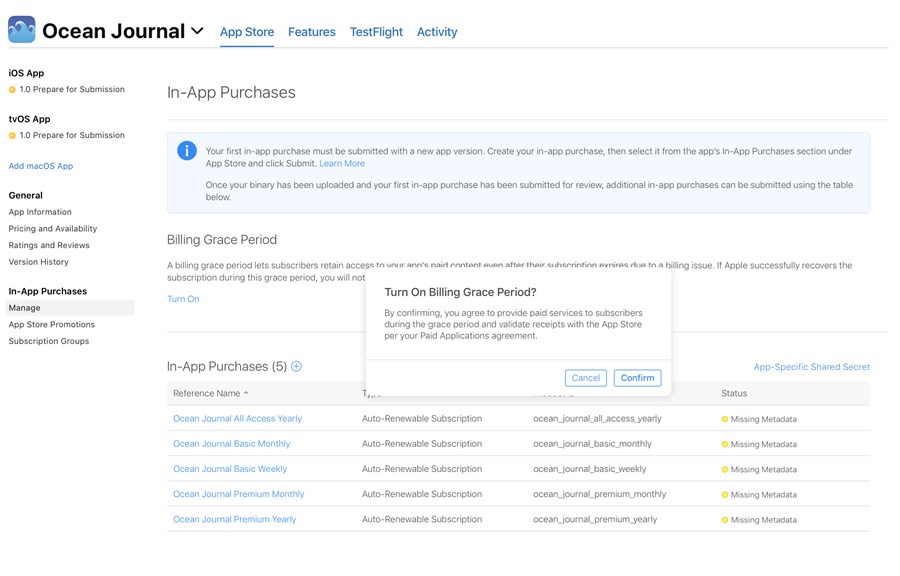Click product ID ocean_journal_basic_weekly
Image resolution: width=900 pixels, height=576 pixels.
coord(589,469)
